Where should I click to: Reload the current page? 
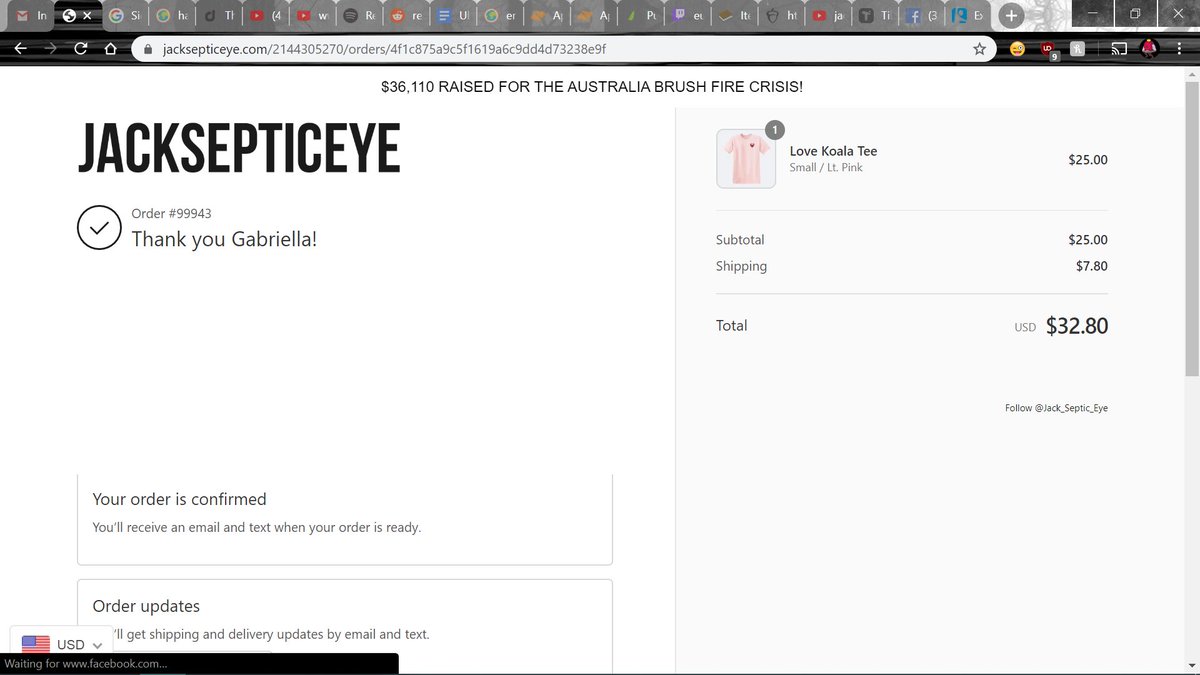[81, 48]
